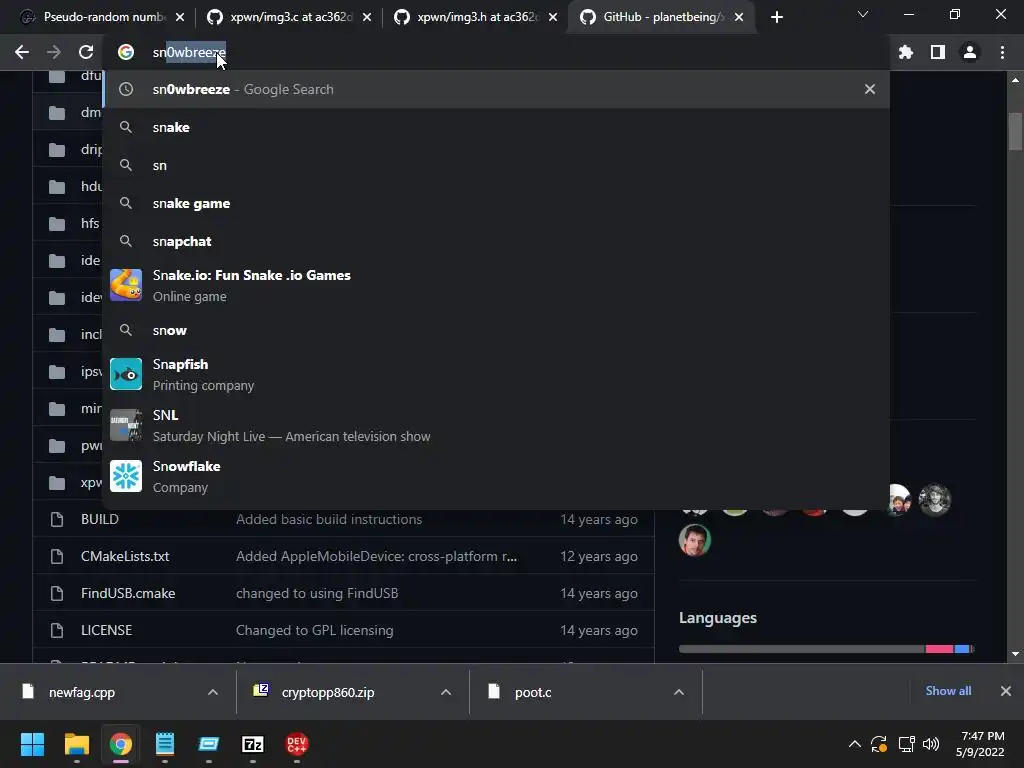Show hidden system tray icons
The width and height of the screenshot is (1024, 768).
coord(854,744)
